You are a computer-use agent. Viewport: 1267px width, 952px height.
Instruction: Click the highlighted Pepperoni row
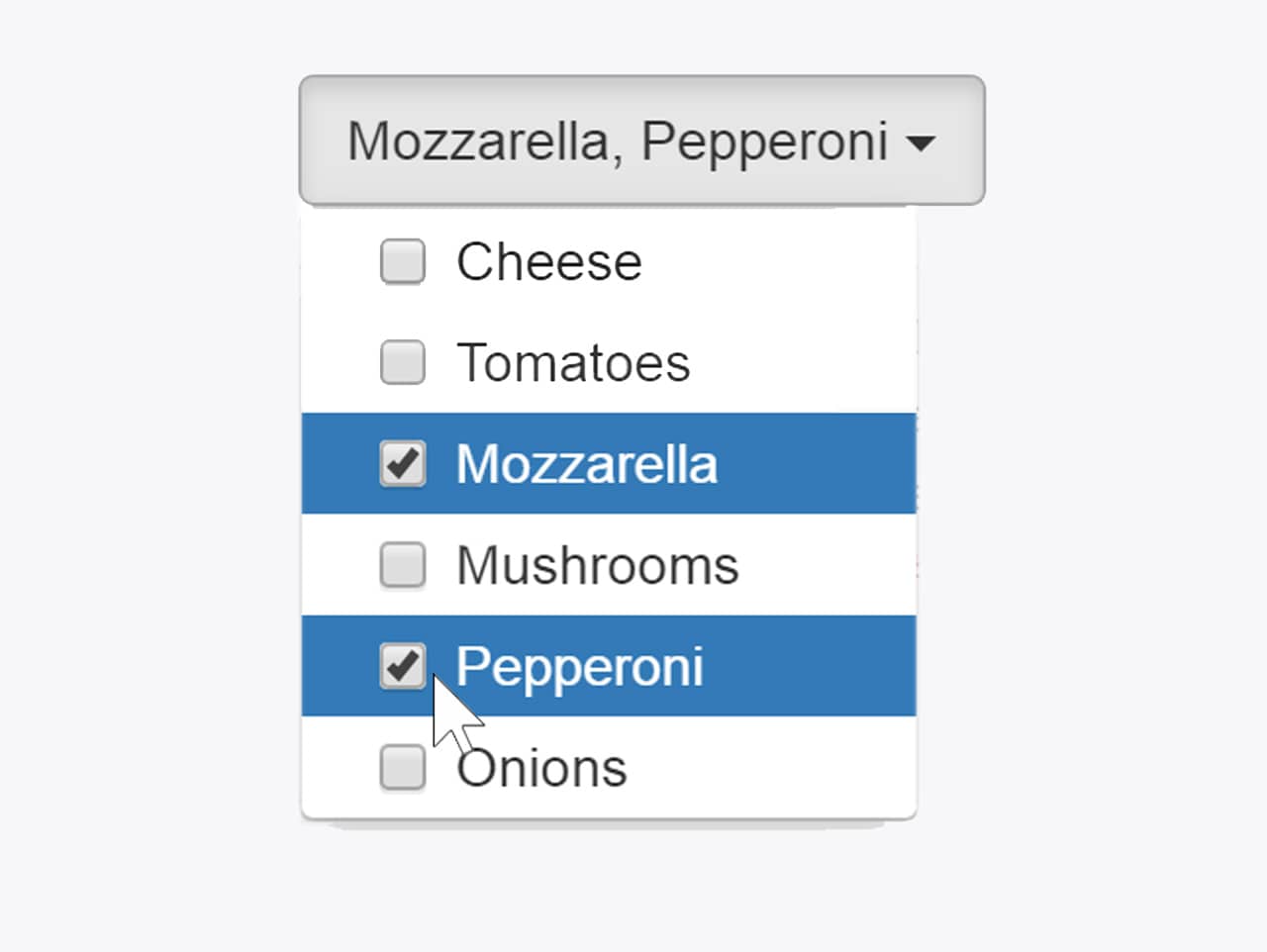click(x=609, y=665)
